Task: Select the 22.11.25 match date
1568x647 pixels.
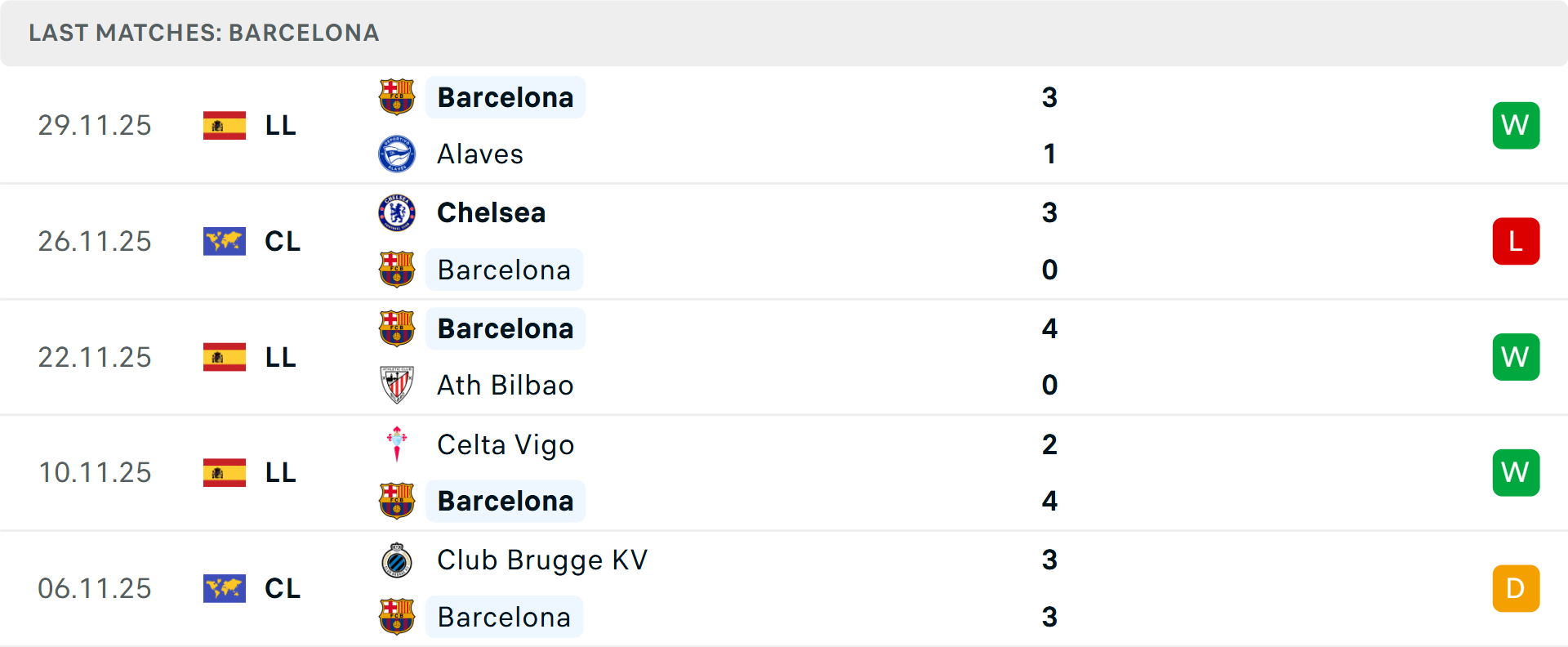Action: [95, 357]
